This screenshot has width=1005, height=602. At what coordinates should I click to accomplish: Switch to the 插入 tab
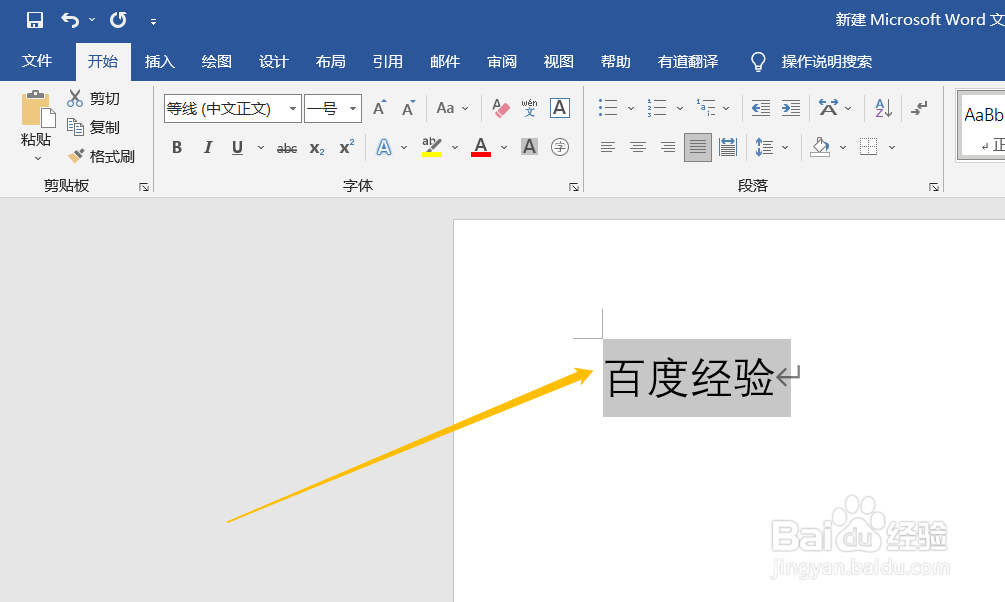[x=160, y=62]
